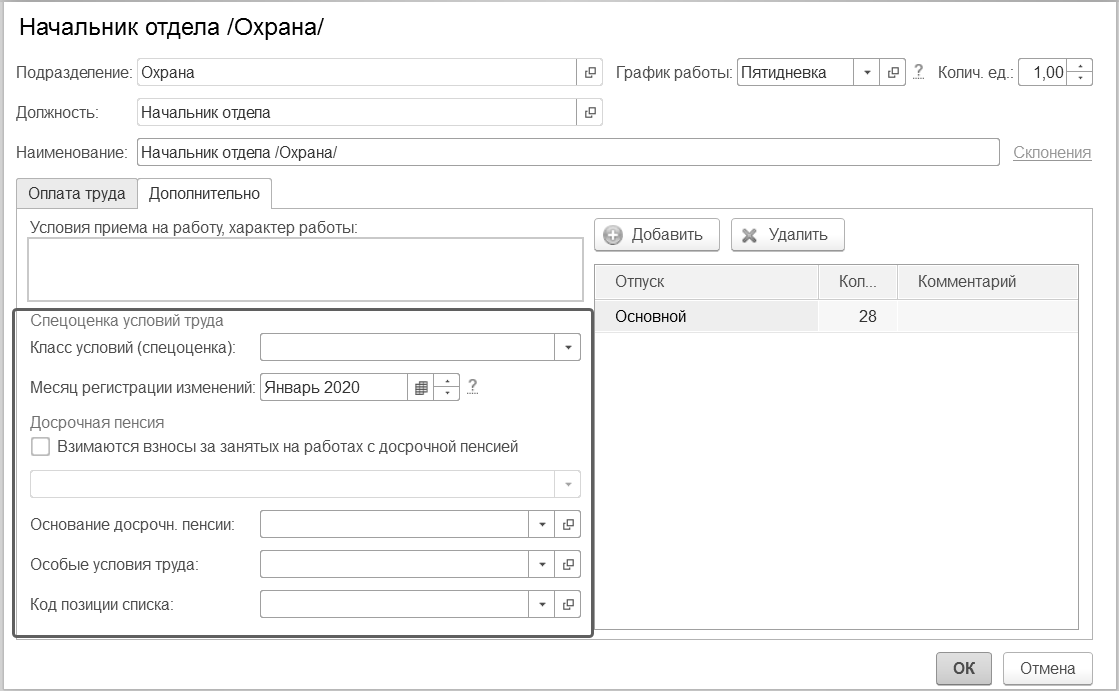Increase the Колич. ед. value with up arrow

point(1080,67)
